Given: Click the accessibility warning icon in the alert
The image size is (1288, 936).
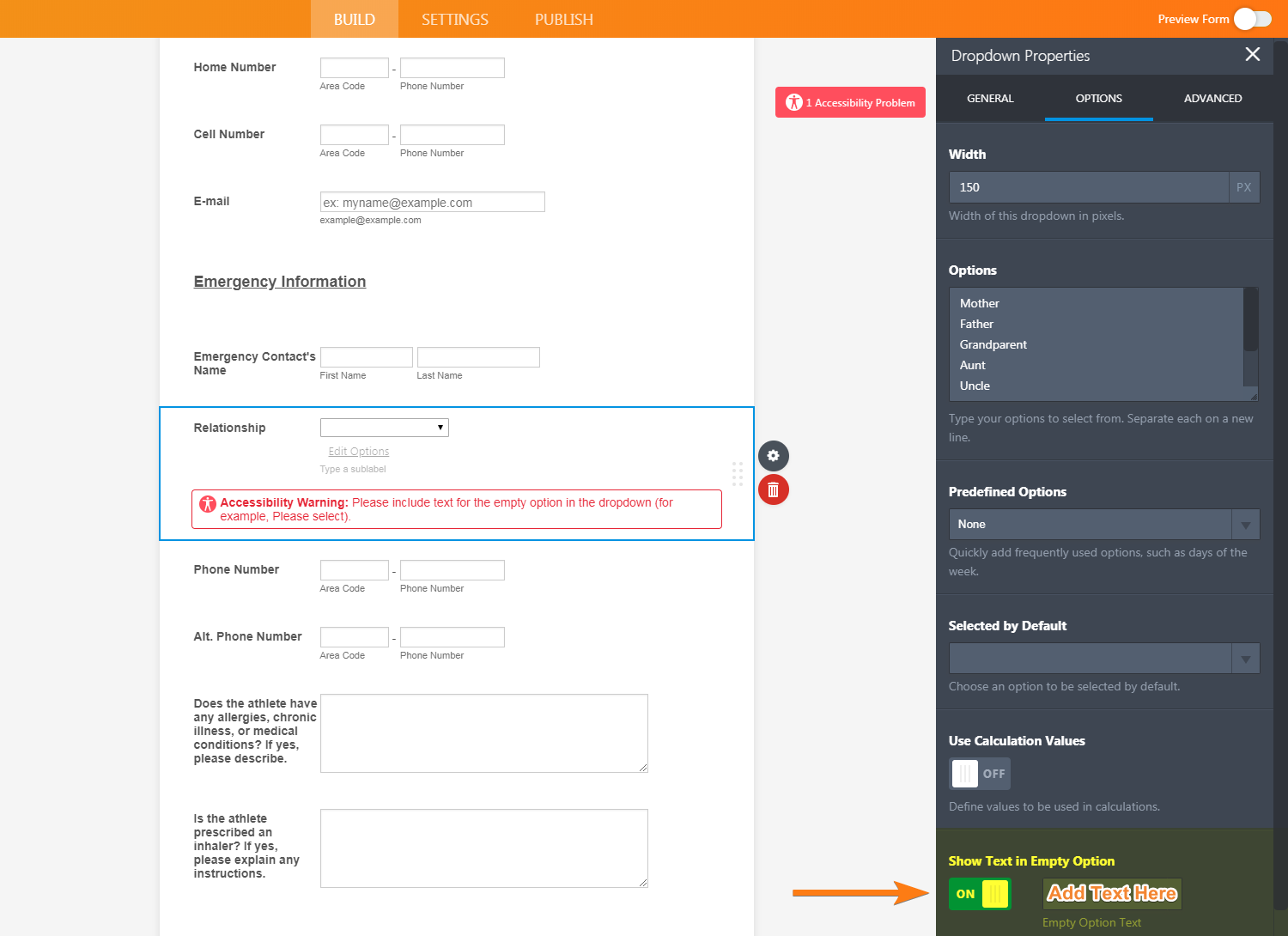Looking at the screenshot, I should click(x=208, y=504).
